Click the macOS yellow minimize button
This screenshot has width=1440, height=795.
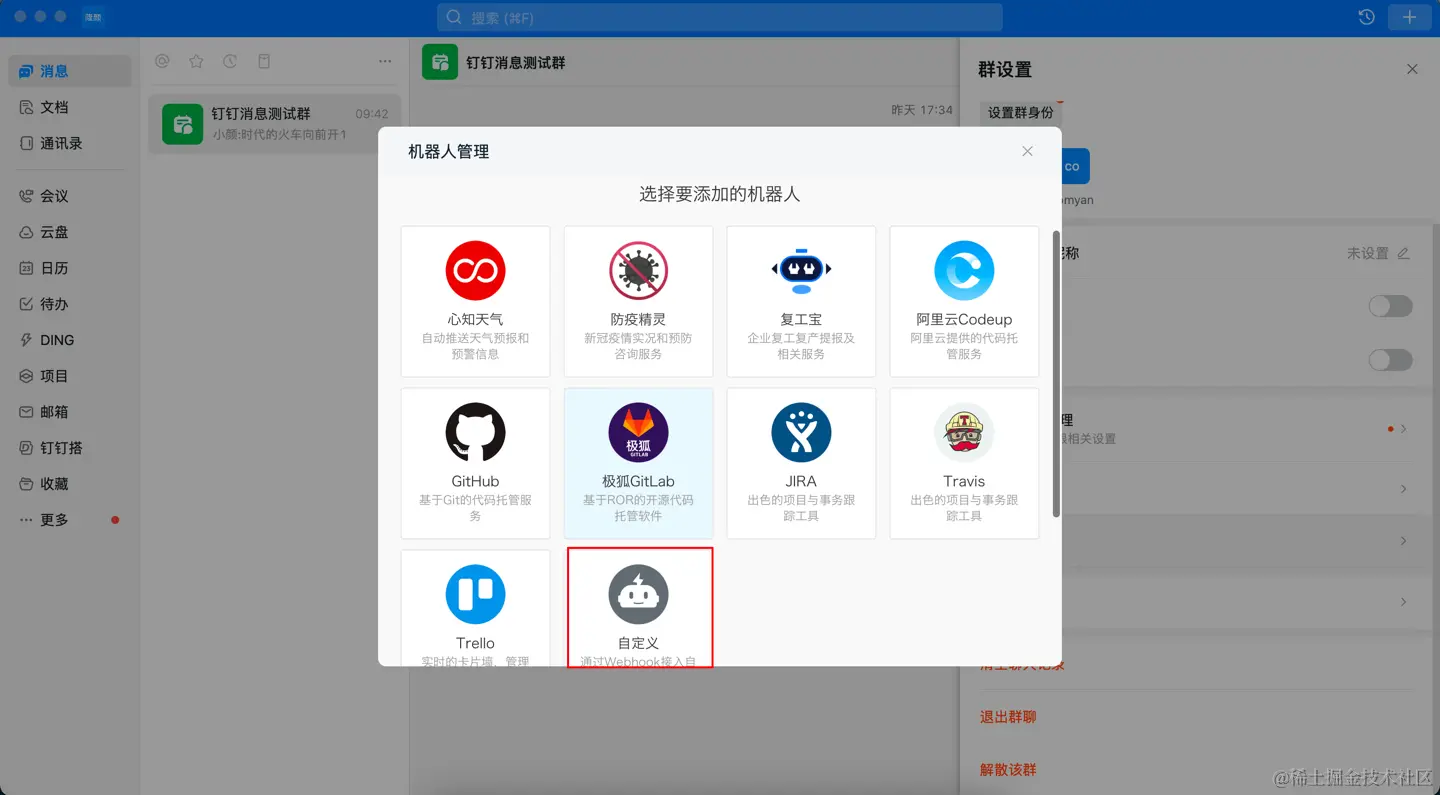point(40,17)
